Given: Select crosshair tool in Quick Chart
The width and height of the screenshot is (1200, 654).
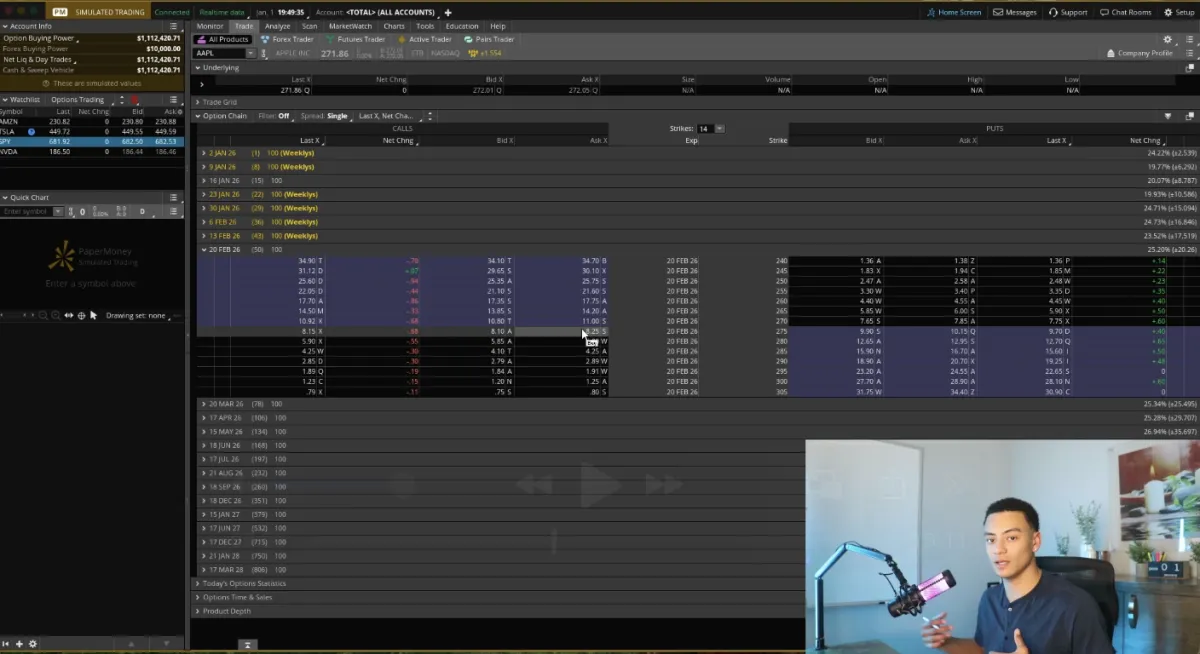Looking at the screenshot, I should pos(81,315).
